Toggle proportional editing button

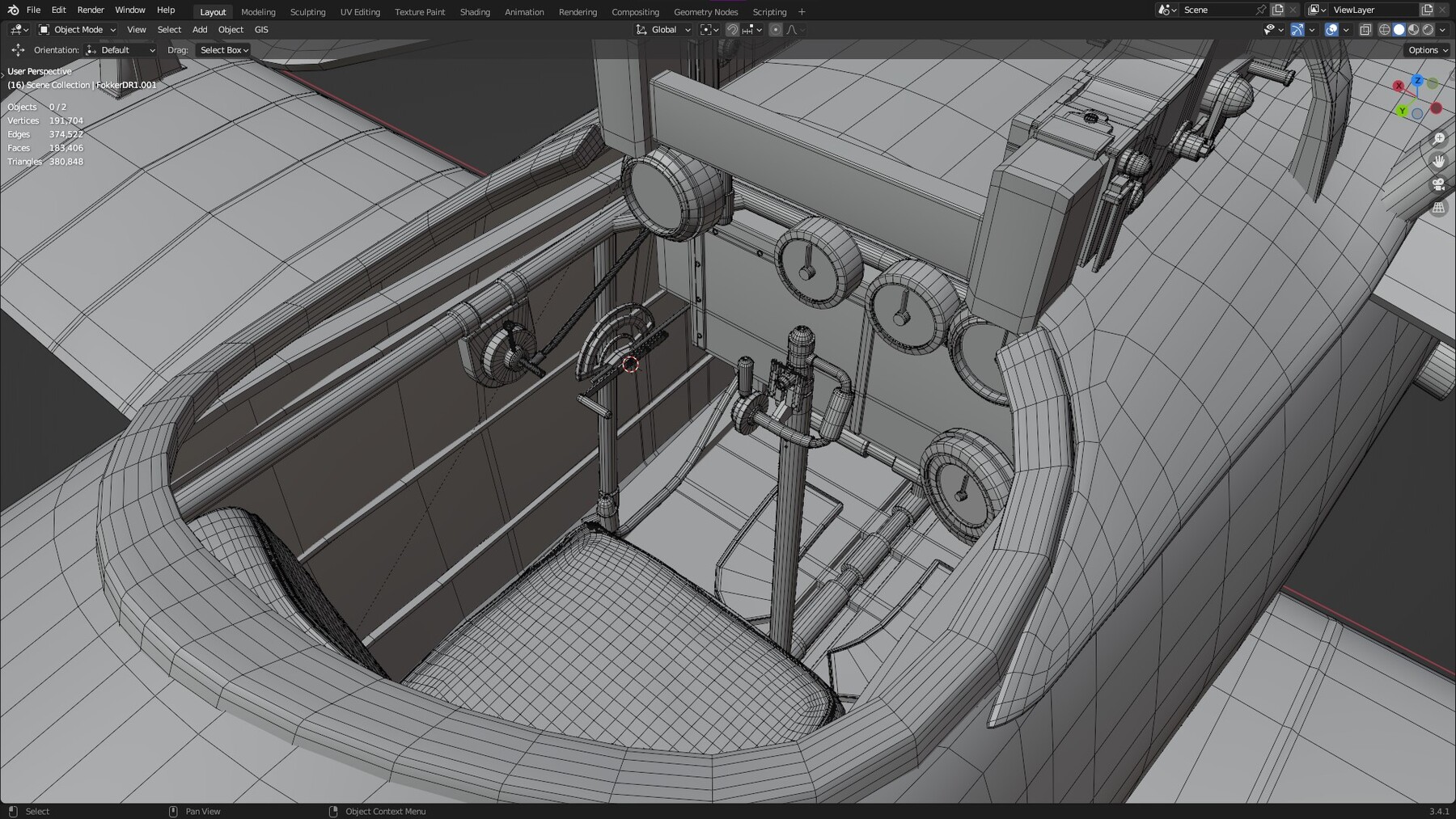[x=776, y=30]
